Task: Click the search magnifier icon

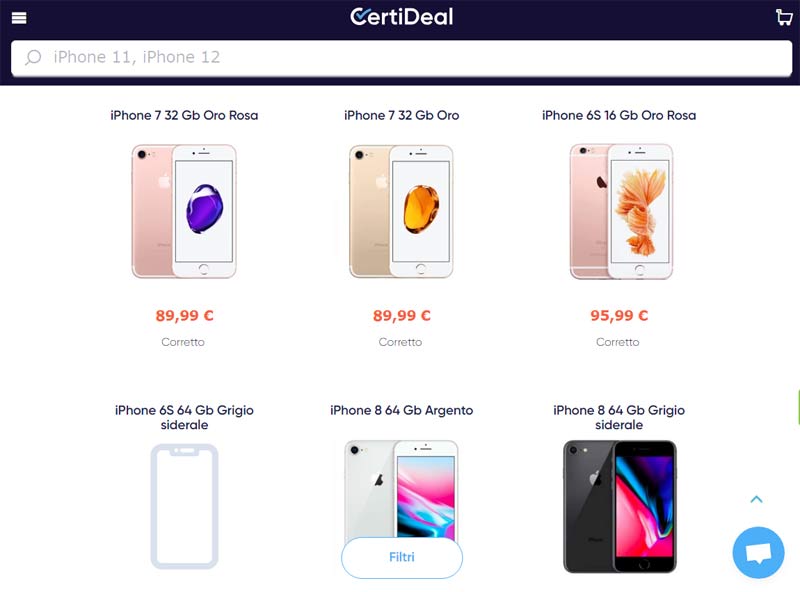Action: click(33, 57)
